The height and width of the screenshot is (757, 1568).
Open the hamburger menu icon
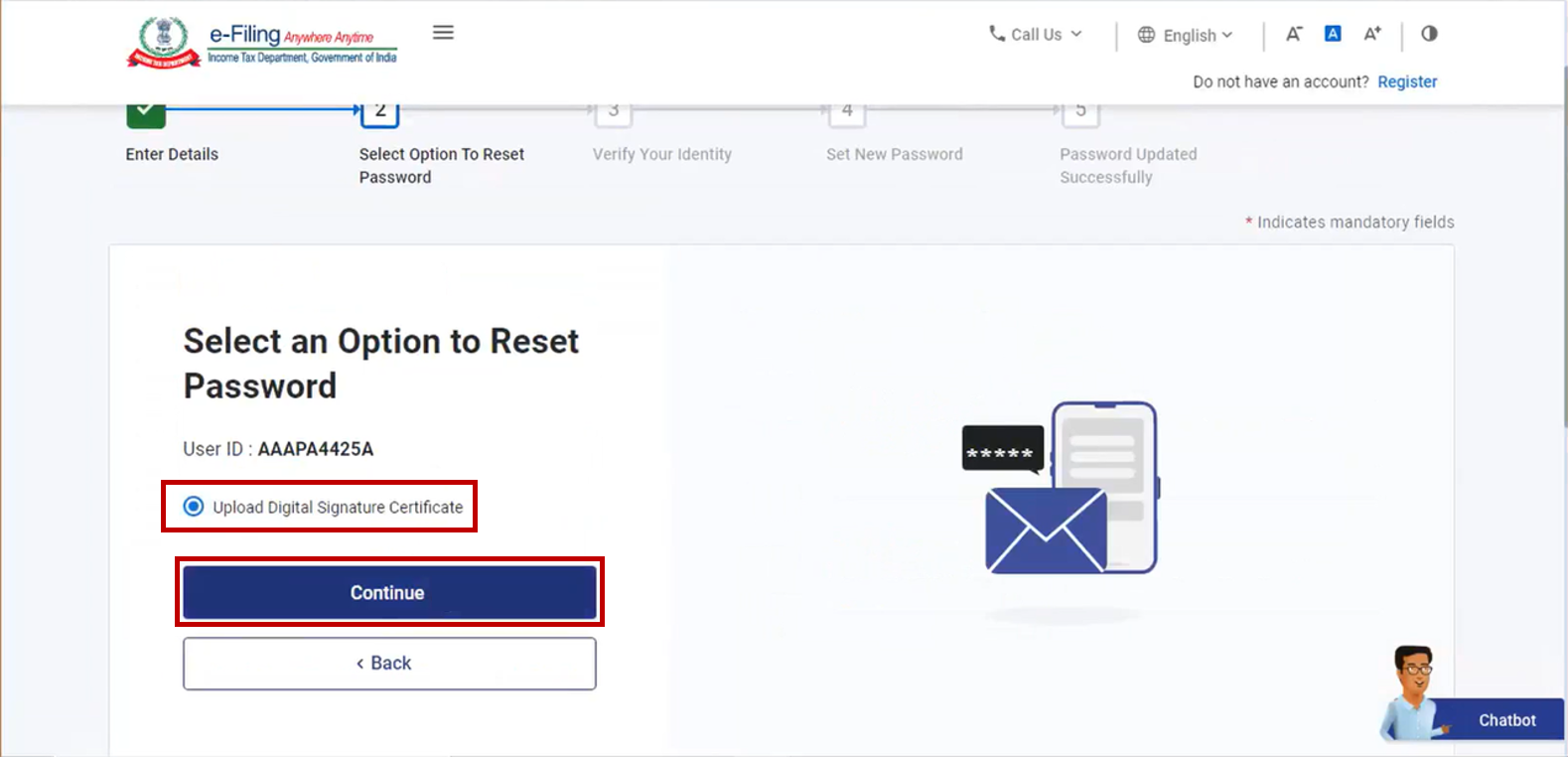(x=443, y=33)
